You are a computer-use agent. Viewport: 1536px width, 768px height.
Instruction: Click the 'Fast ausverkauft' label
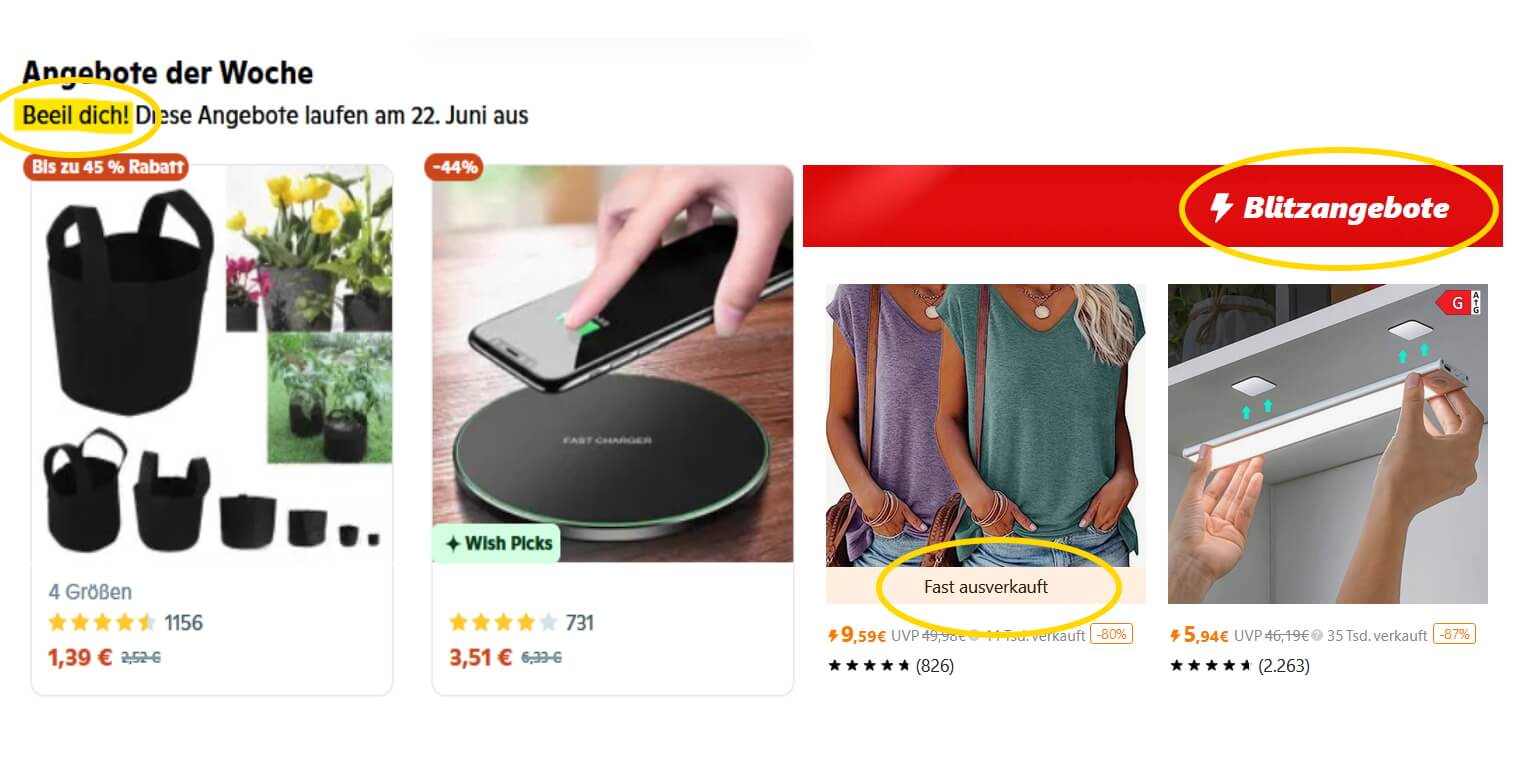click(x=986, y=587)
